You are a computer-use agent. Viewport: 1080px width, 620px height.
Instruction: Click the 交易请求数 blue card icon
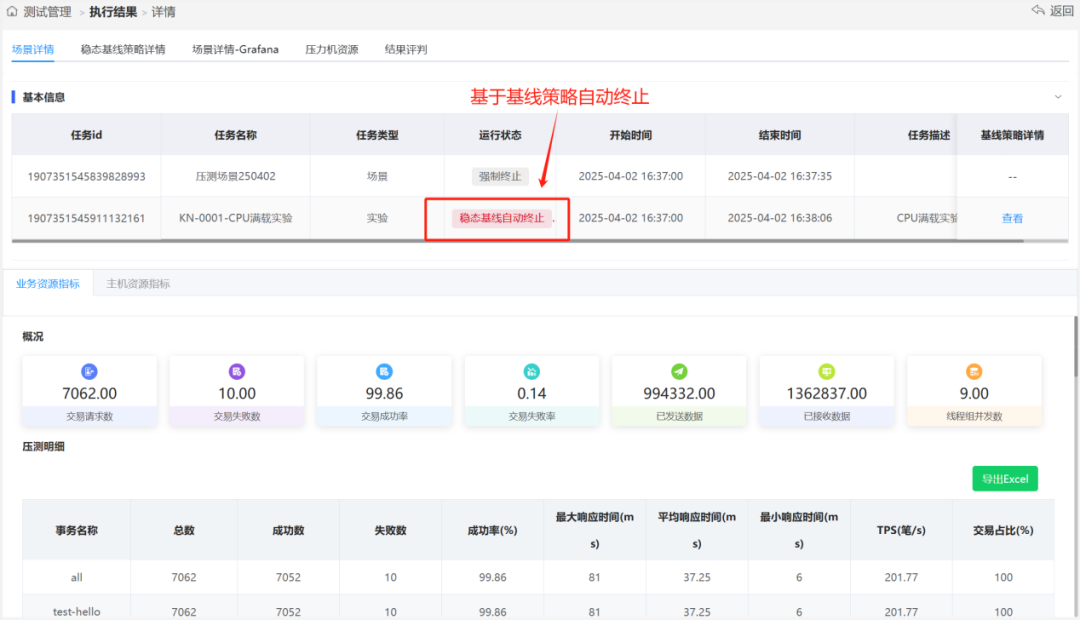pyautogui.click(x=90, y=372)
